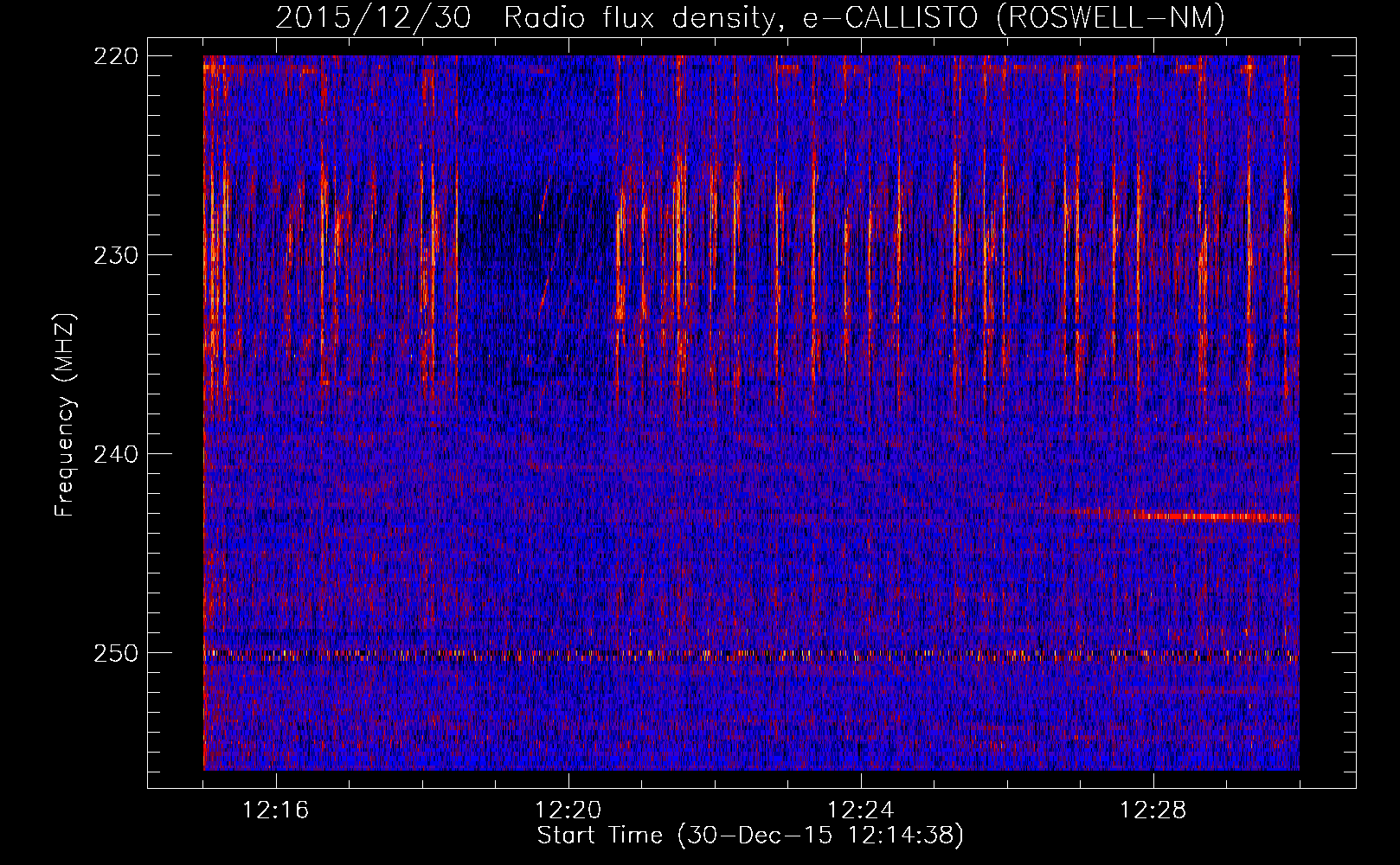Click the 12:20 time tick label
1400x865 pixels.
pyautogui.click(x=568, y=811)
